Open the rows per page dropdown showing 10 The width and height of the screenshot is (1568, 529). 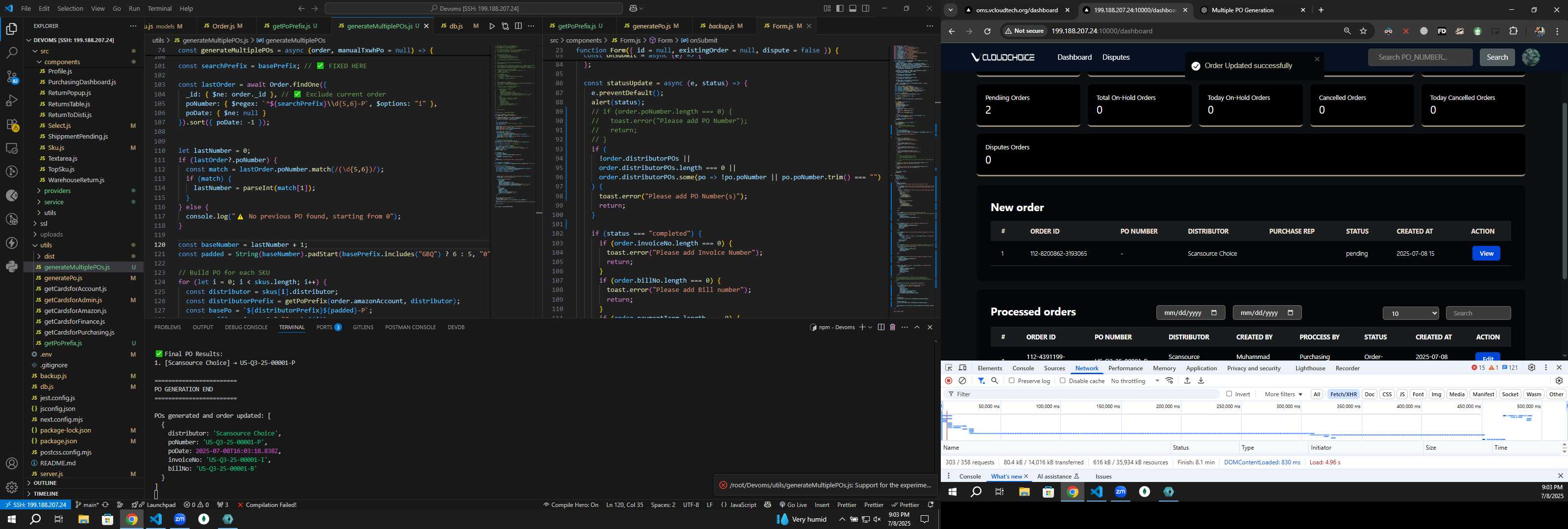(1410, 313)
